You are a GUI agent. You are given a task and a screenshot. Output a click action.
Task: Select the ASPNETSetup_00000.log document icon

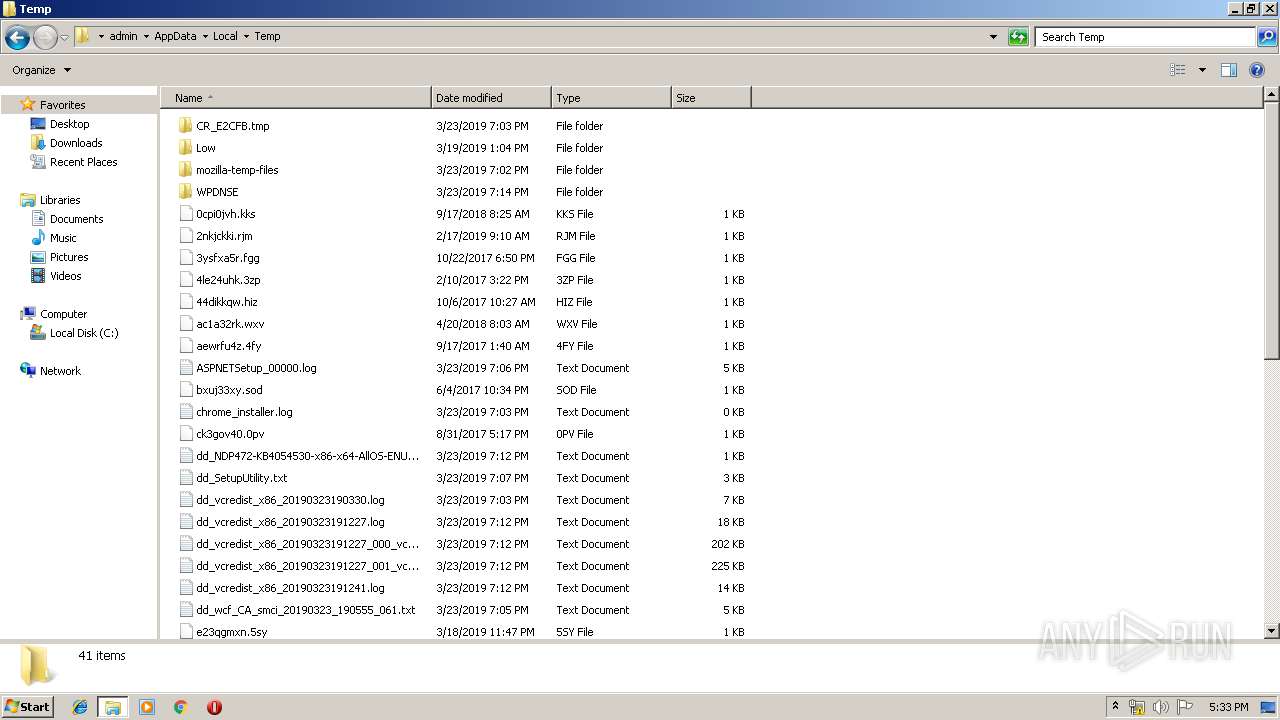[x=185, y=368]
